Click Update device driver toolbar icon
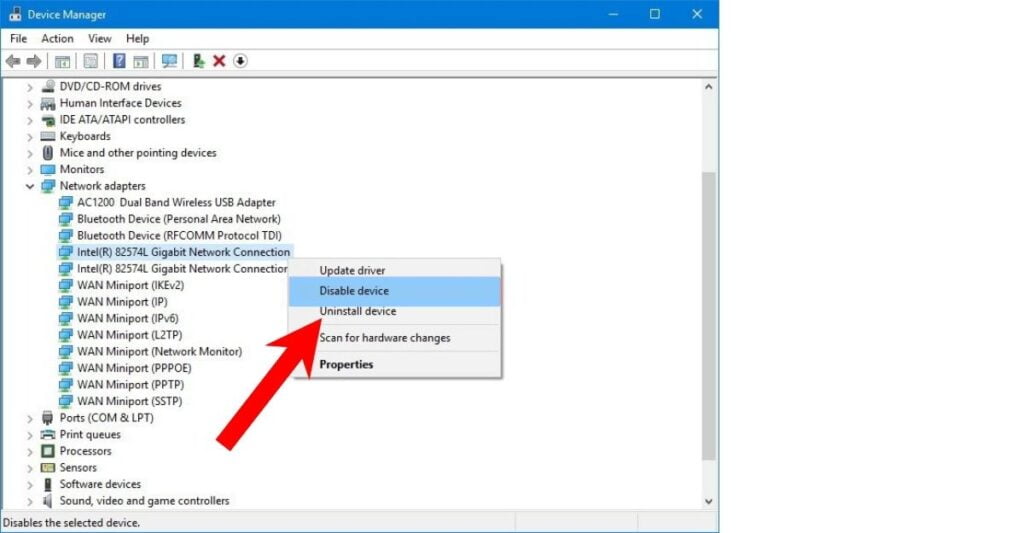 [x=199, y=61]
